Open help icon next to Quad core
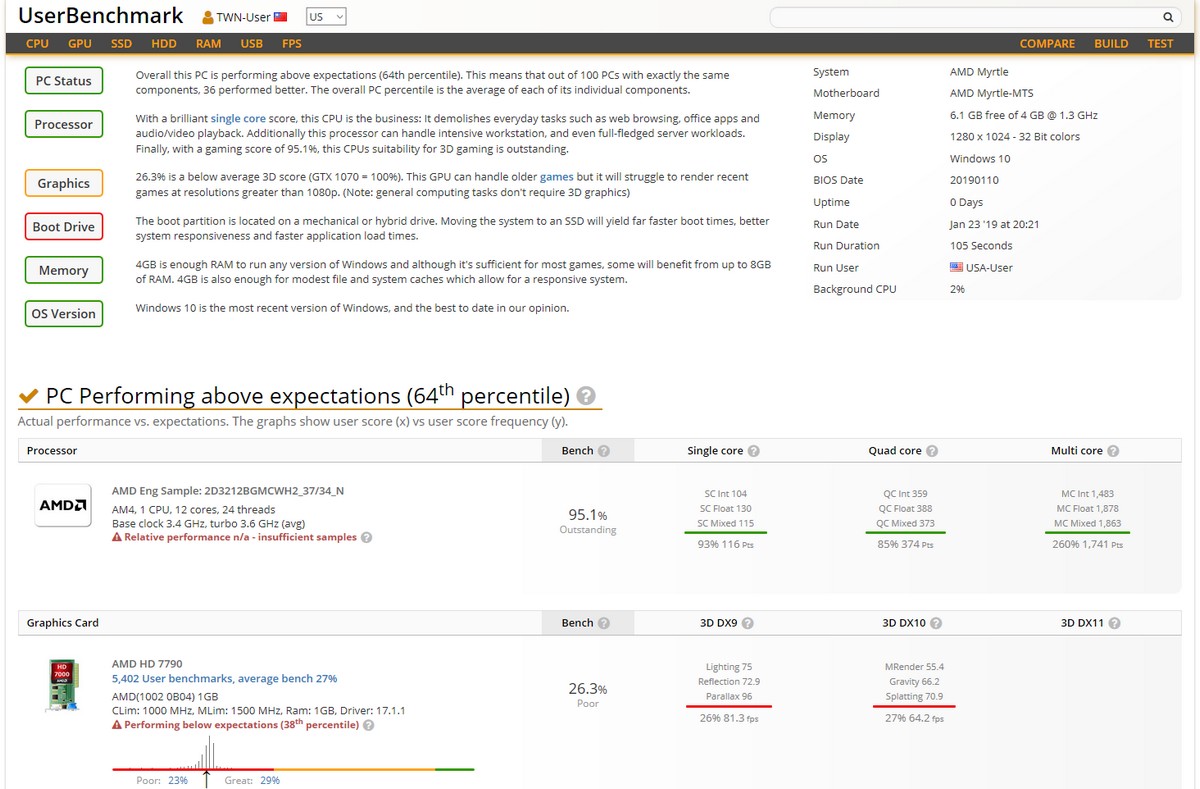 click(932, 451)
